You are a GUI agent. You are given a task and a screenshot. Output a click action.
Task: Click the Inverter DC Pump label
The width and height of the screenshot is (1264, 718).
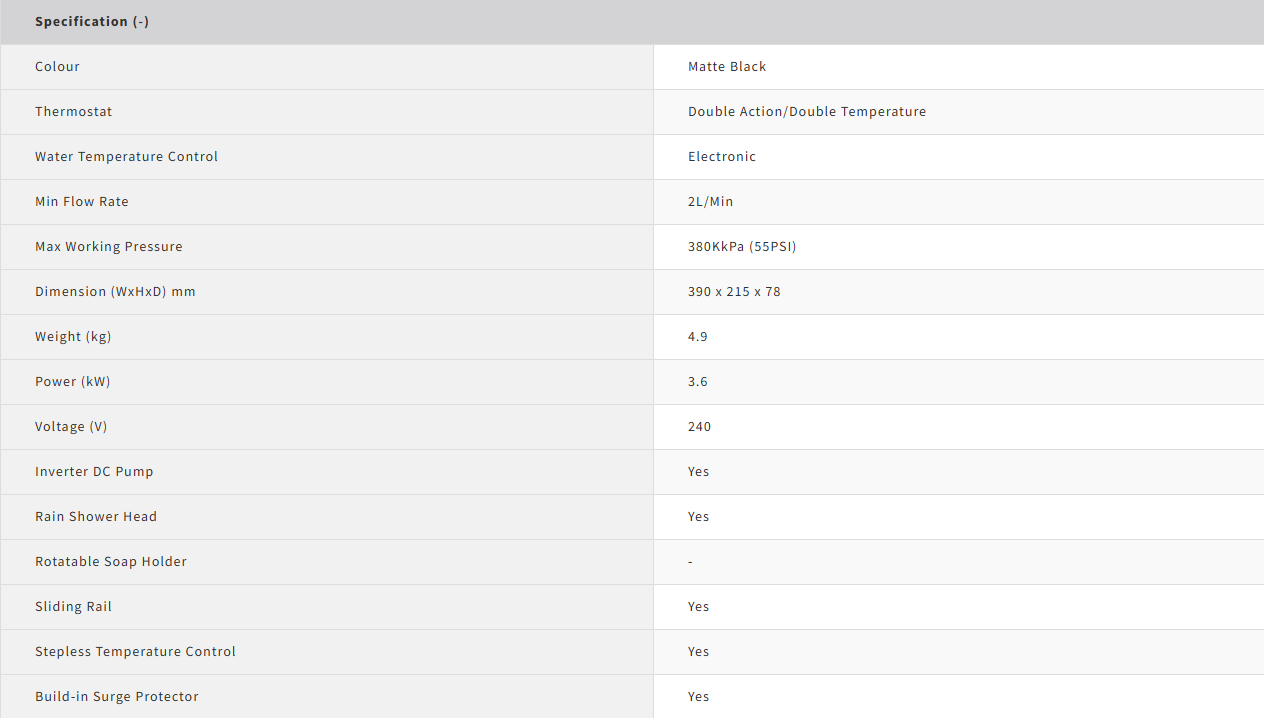(x=94, y=472)
